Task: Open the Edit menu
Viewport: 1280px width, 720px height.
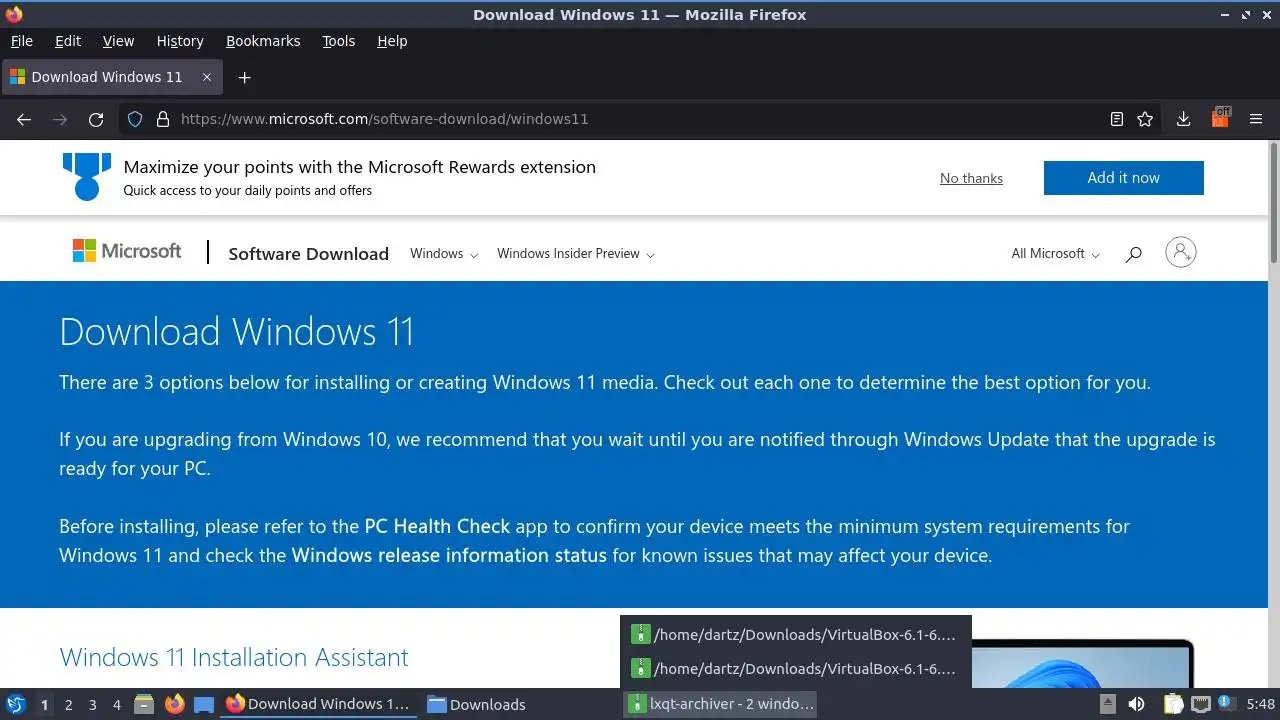Action: [x=68, y=41]
